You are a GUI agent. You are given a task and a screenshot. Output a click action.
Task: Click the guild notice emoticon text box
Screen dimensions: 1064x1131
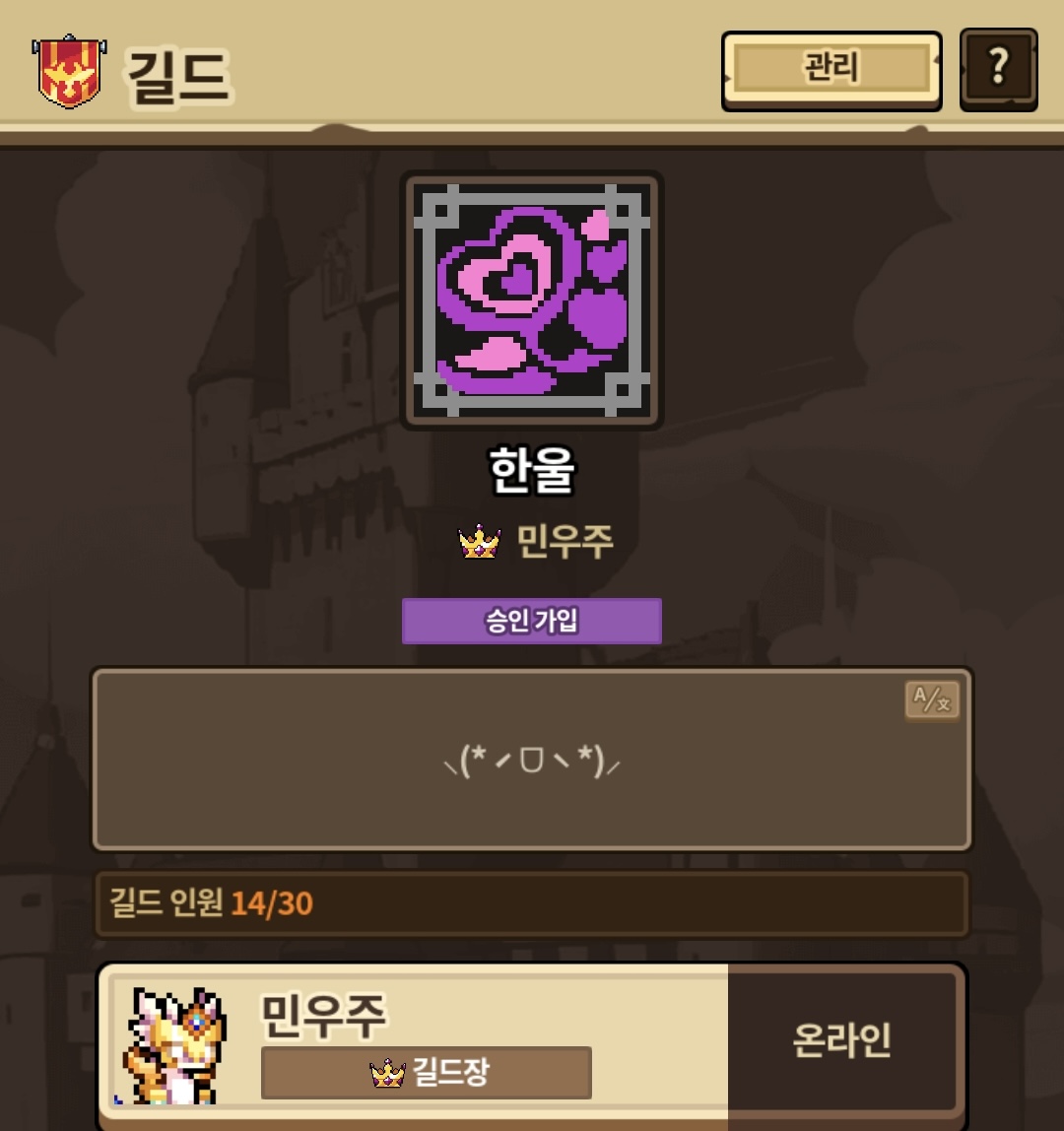[532, 760]
